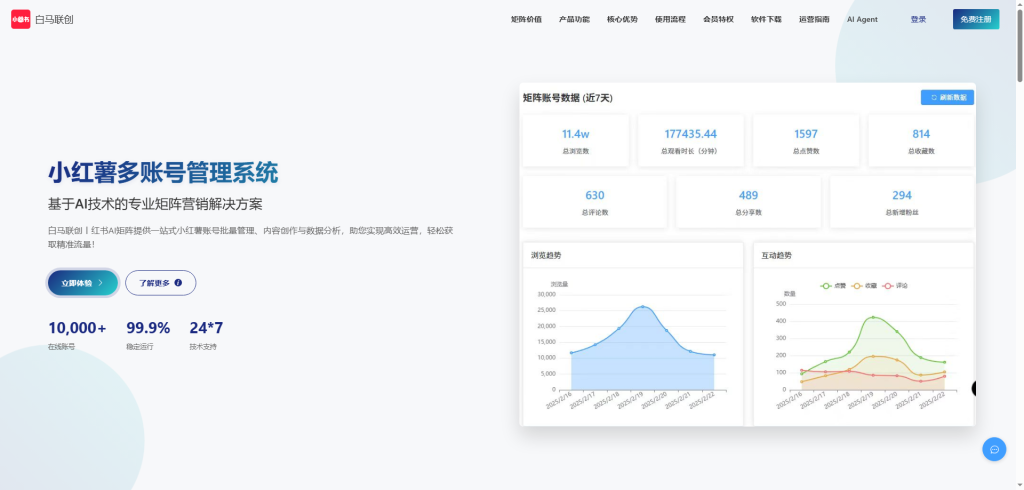Open 使用流程 navigation item

click(670, 20)
